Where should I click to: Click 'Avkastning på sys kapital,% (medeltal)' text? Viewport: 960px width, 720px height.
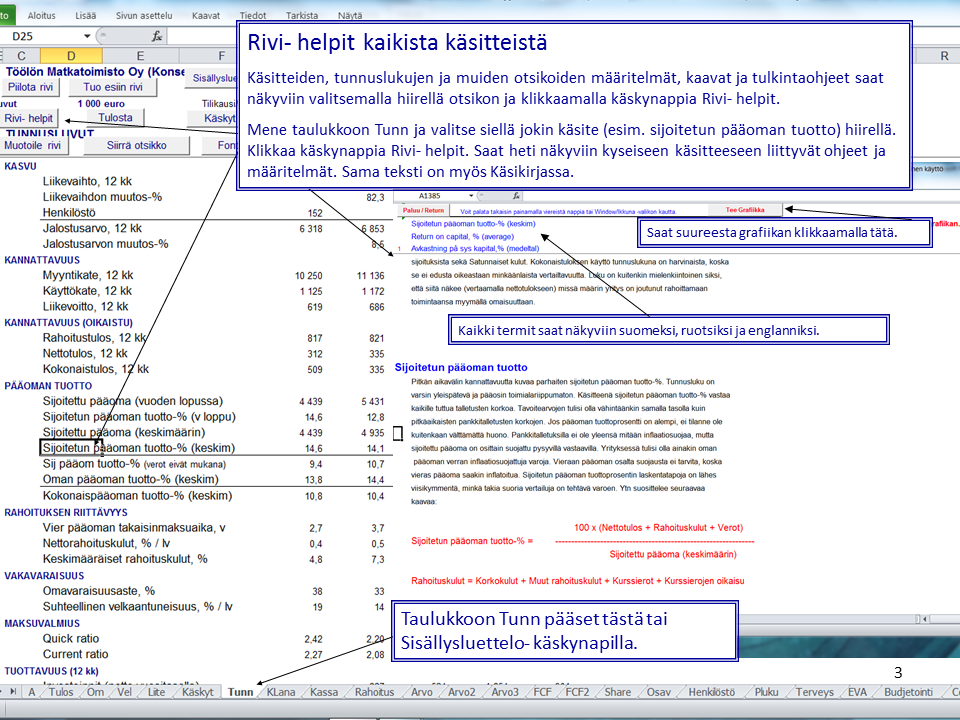475,249
